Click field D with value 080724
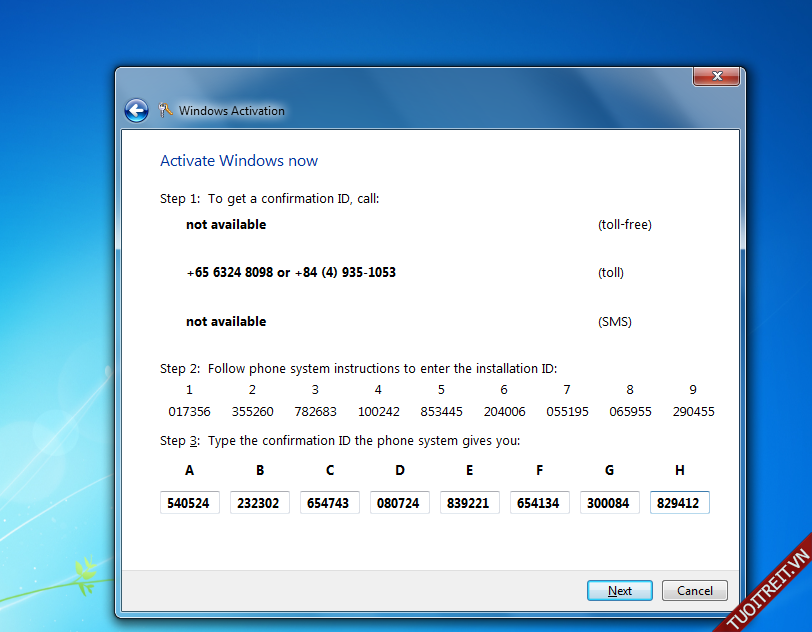 (399, 503)
